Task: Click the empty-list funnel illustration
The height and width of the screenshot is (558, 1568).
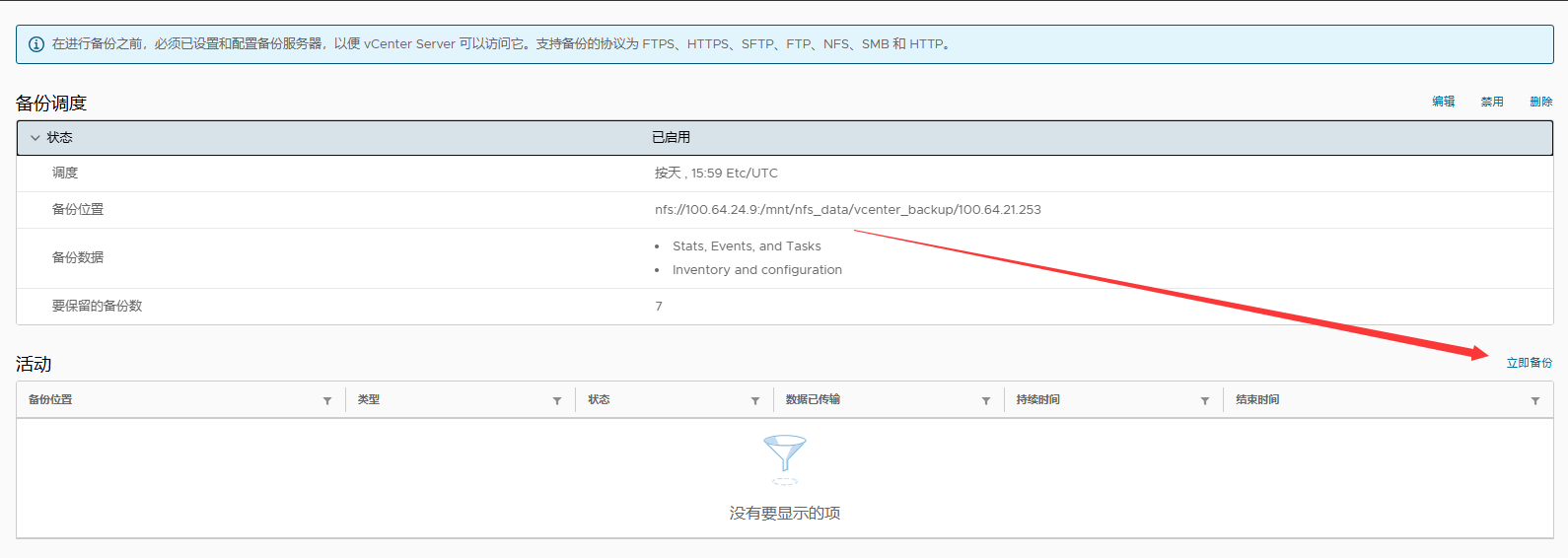Action: (x=785, y=459)
